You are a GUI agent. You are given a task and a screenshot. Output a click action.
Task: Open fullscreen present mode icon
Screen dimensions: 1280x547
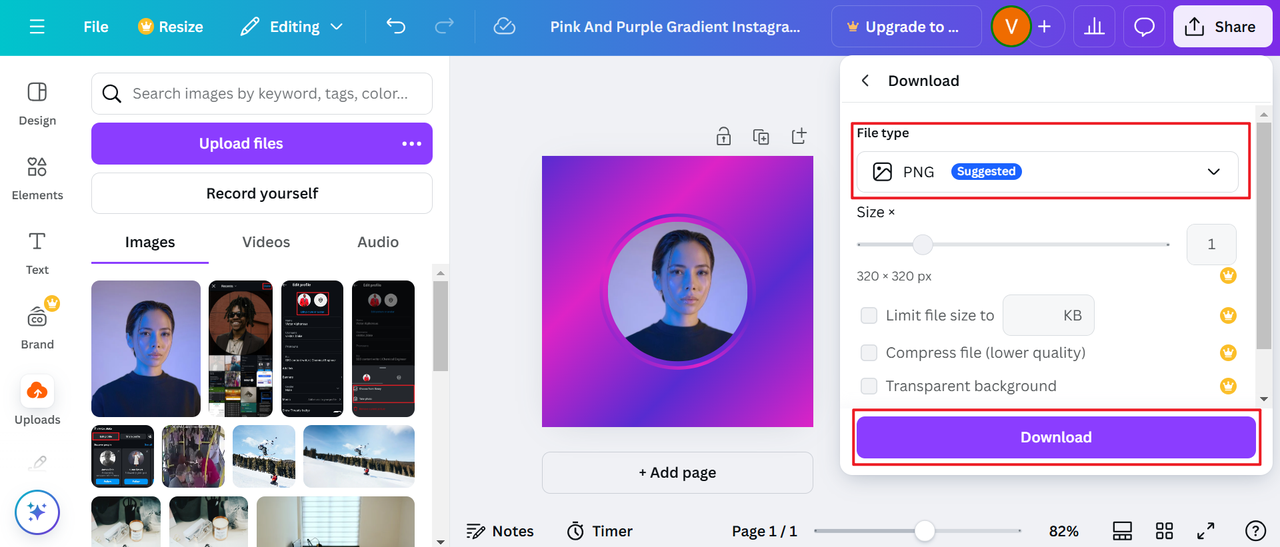[1206, 531]
